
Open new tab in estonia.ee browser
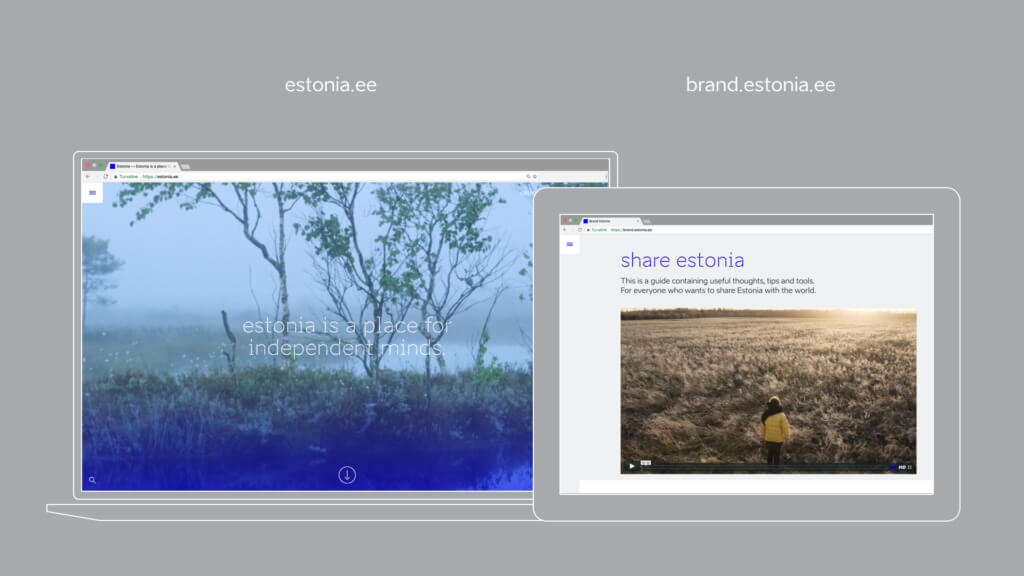[x=185, y=167]
